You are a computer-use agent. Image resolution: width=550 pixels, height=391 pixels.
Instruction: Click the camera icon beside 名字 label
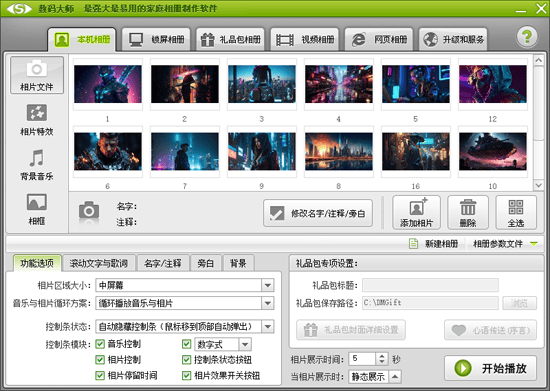89,211
